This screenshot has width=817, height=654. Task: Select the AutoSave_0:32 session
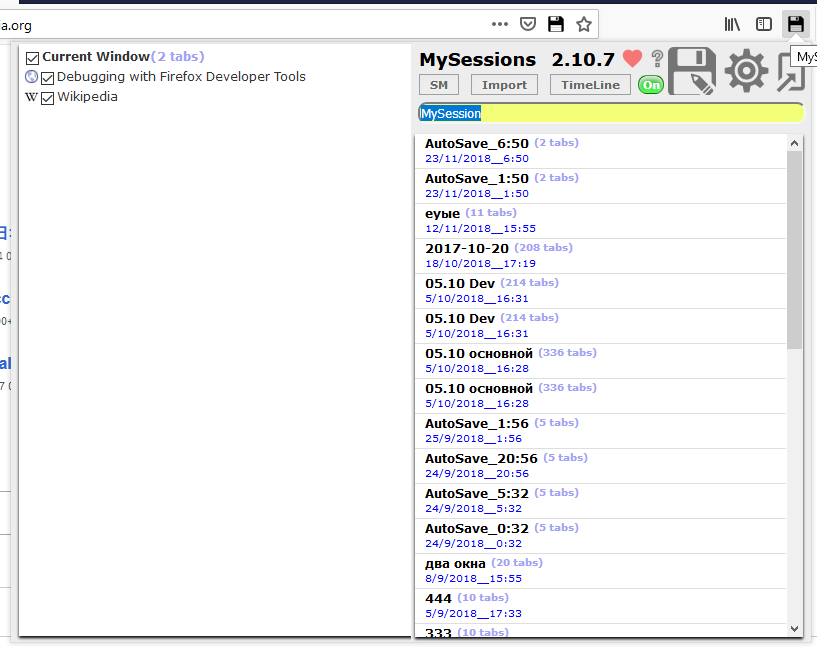click(600, 536)
